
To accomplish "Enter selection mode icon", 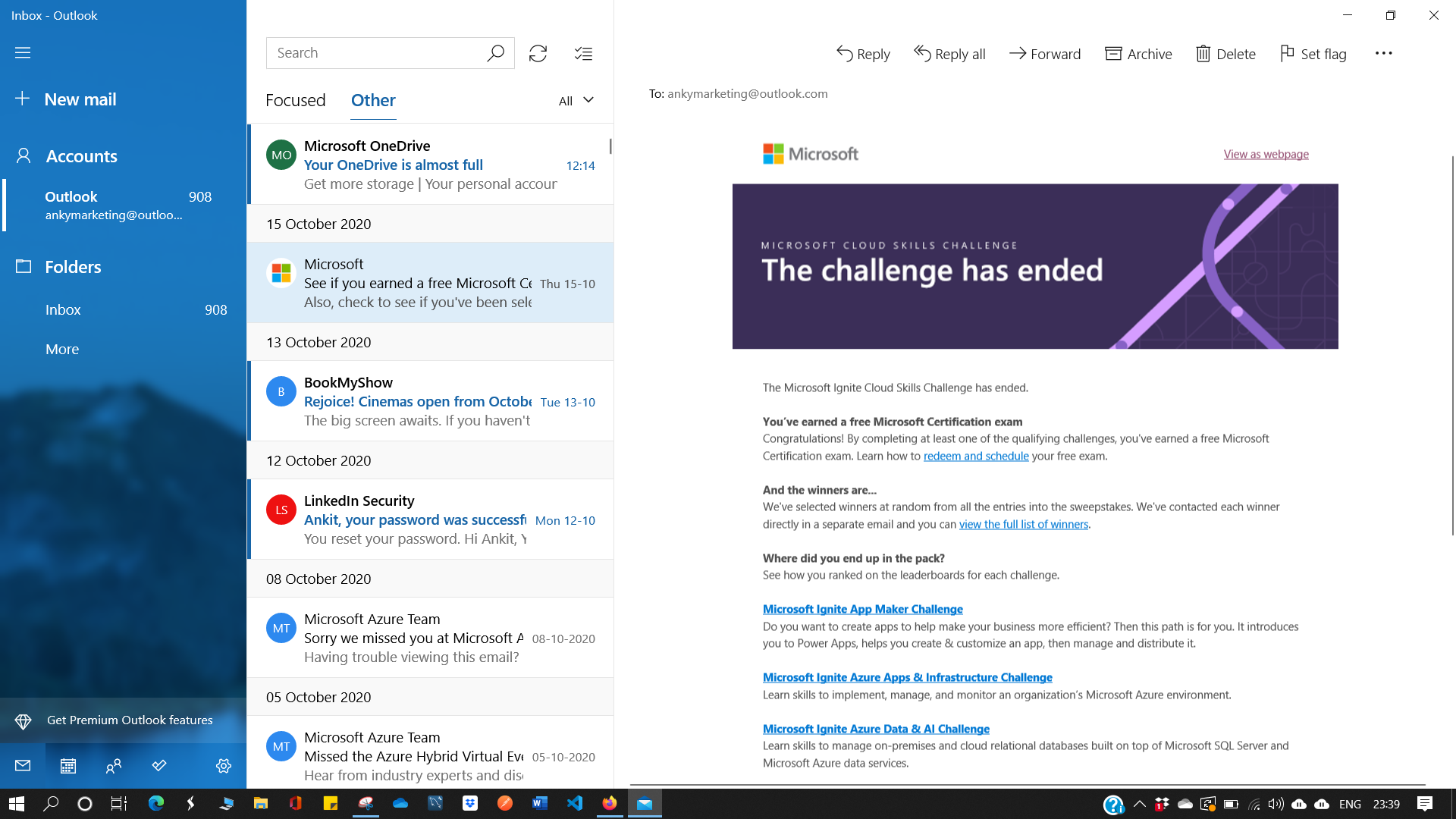I will point(583,53).
